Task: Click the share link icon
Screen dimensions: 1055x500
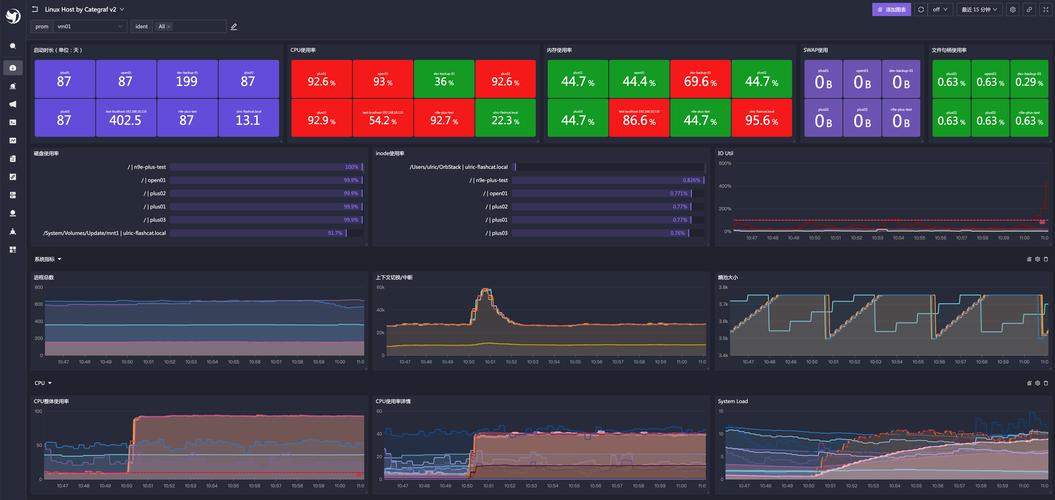Action: (x=1029, y=9)
